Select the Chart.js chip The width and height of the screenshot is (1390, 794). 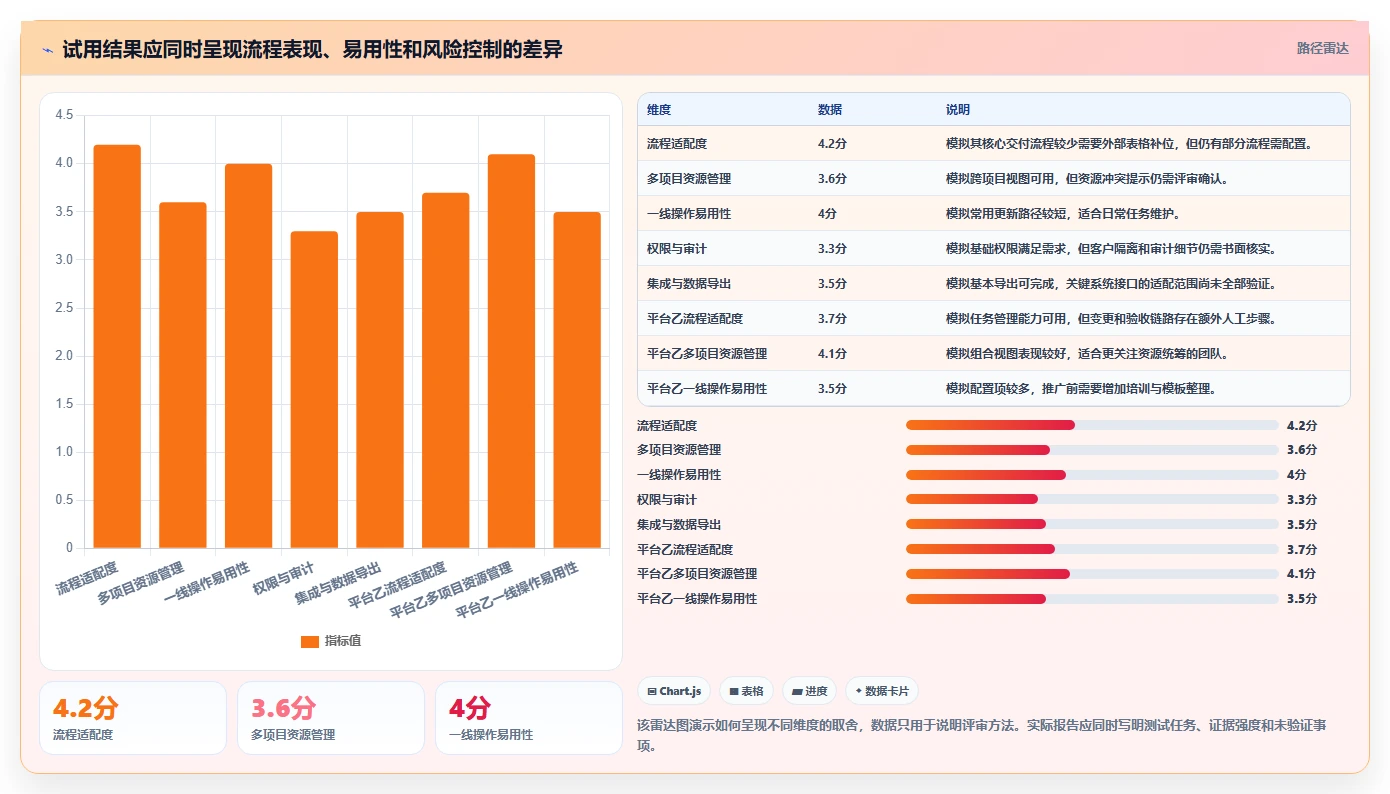click(x=674, y=691)
